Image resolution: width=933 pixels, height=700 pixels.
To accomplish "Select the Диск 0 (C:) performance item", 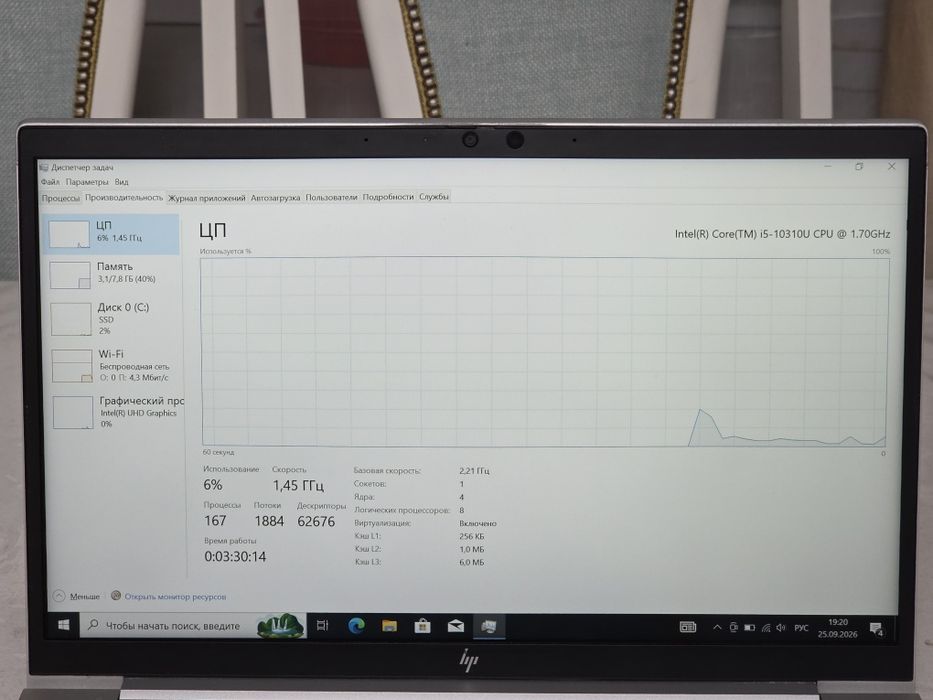I will point(114,318).
